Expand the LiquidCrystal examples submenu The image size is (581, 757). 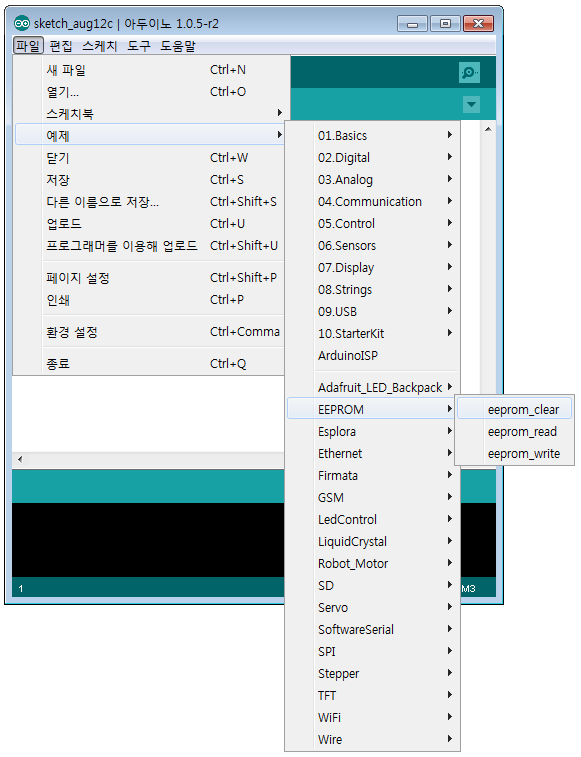pos(372,542)
